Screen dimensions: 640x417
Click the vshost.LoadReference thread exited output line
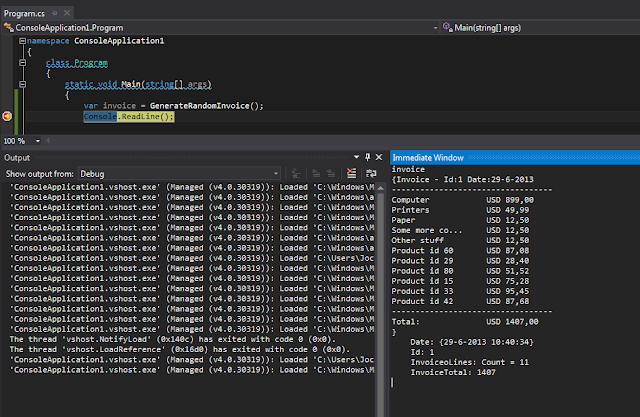pyautogui.click(x=180, y=350)
